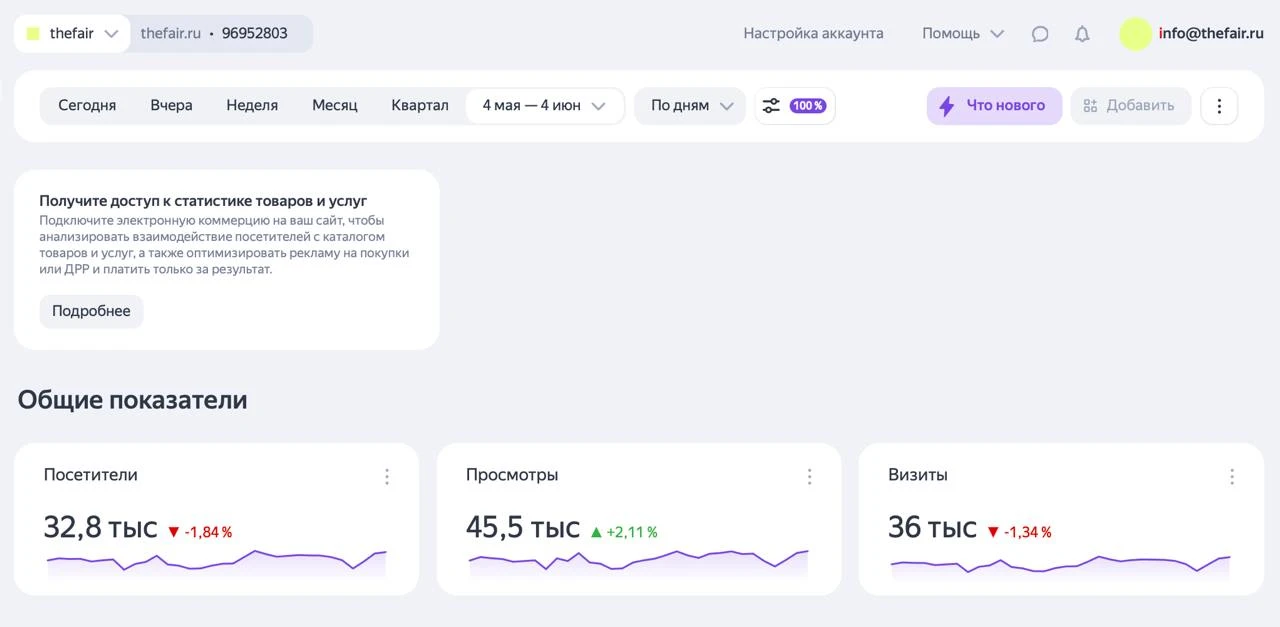Open the Посетители widget options menu
Image resolution: width=1280 pixels, height=627 pixels.
387,477
